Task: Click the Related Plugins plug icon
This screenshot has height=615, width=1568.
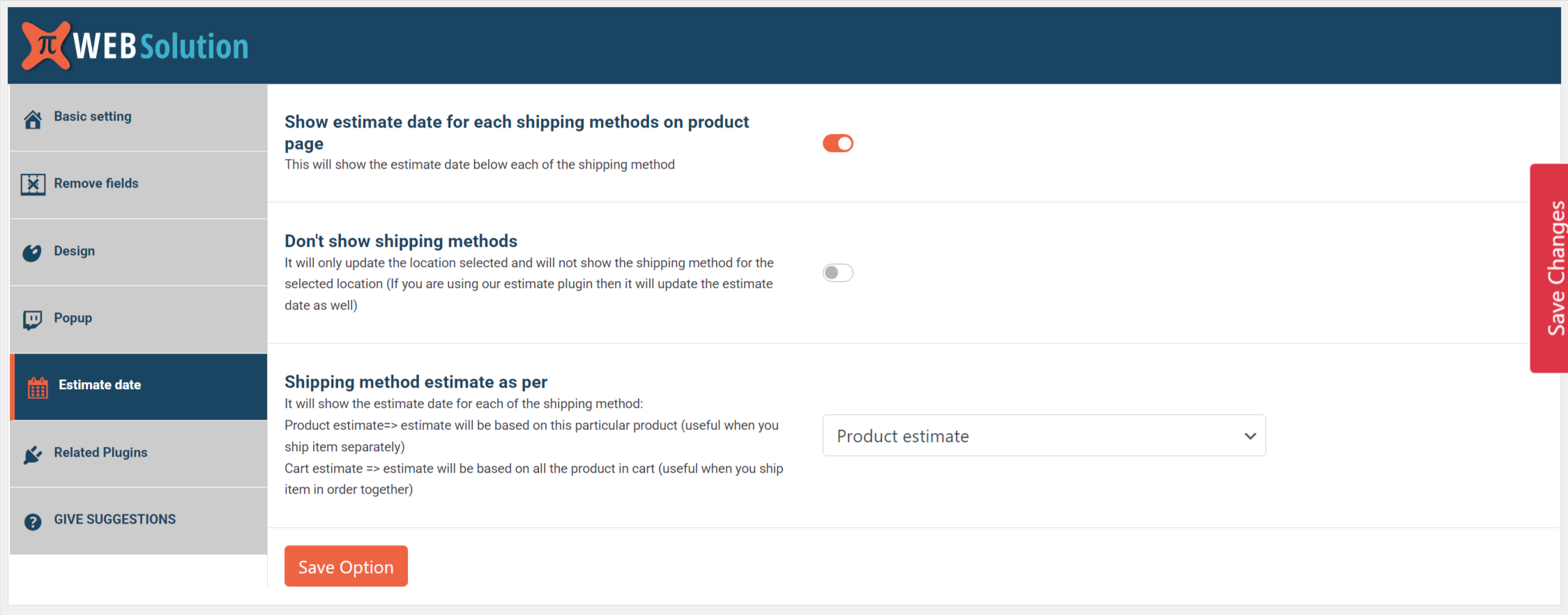Action: (x=33, y=455)
